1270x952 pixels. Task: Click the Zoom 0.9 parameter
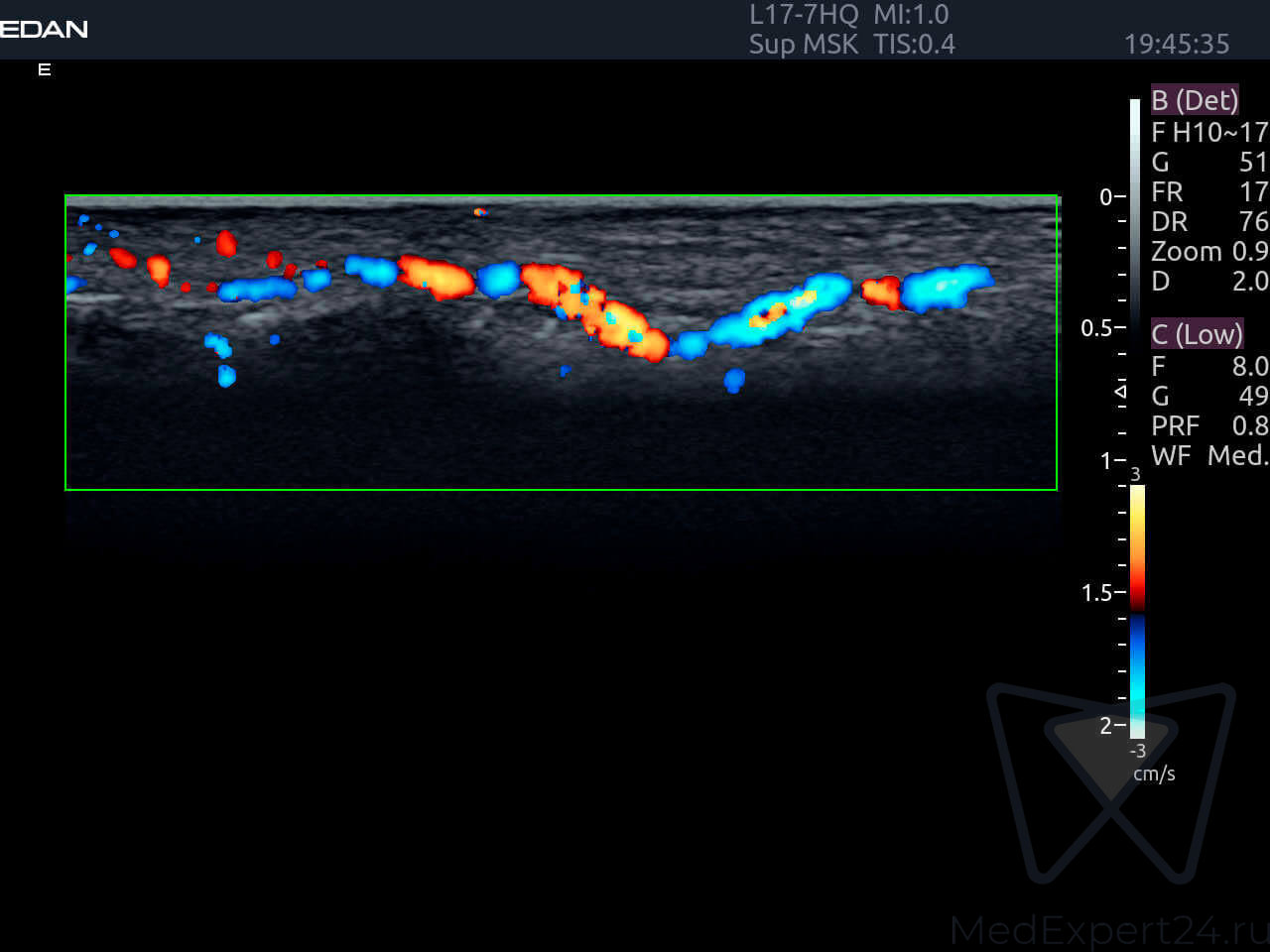click(1208, 252)
